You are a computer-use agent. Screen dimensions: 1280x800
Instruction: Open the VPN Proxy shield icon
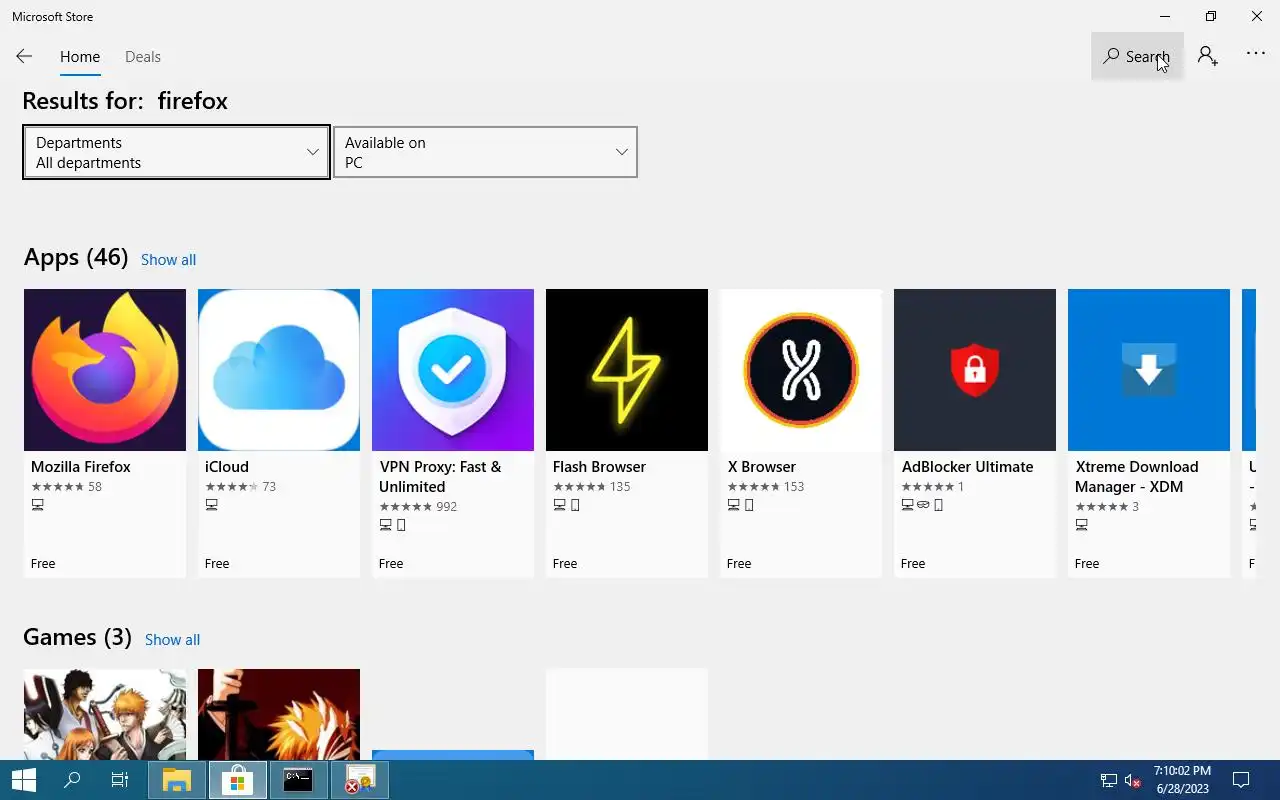point(453,370)
